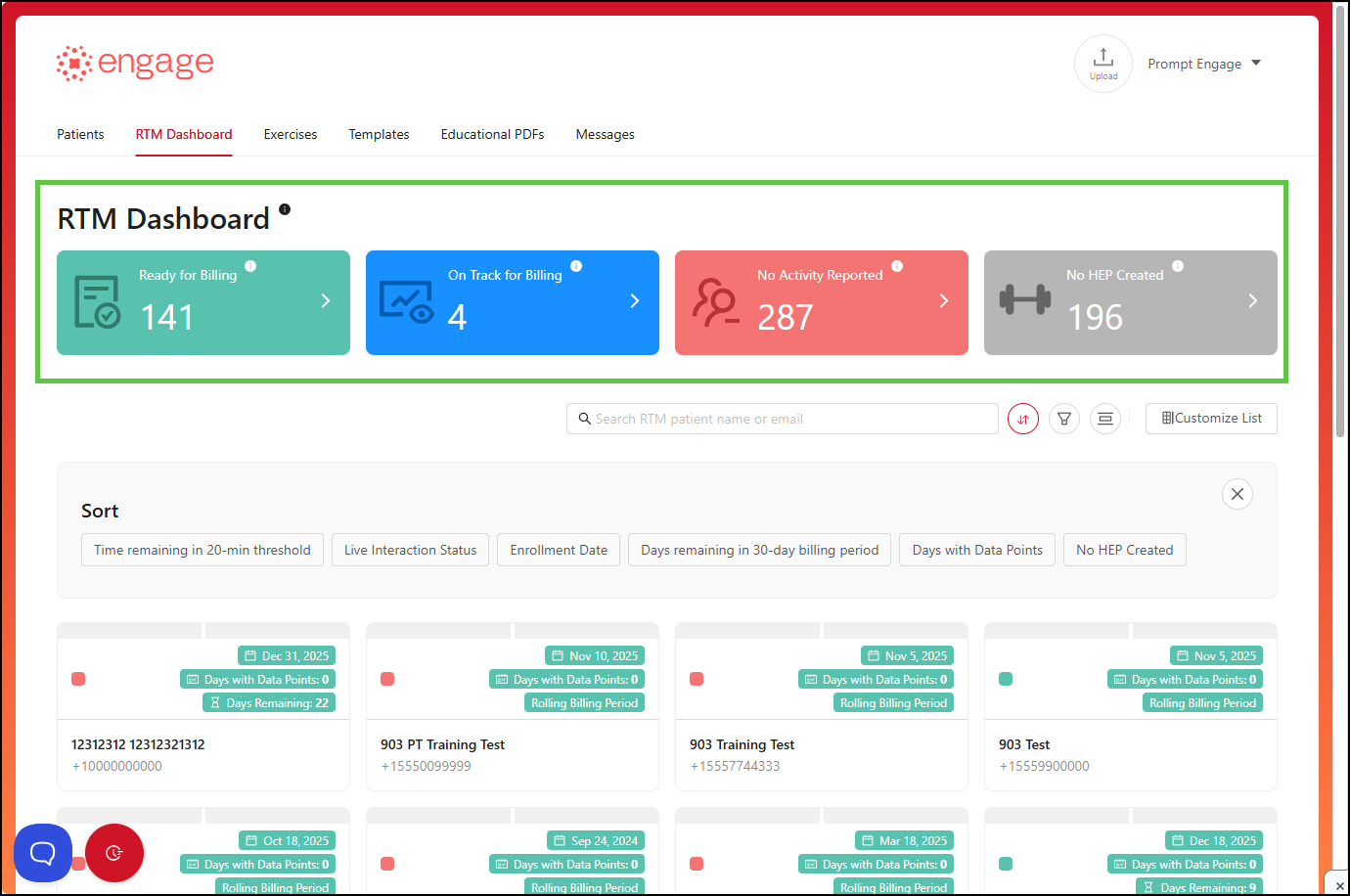Viewport: 1350px width, 896px height.
Task: Click phone number +10000000000
Action: pos(117,766)
